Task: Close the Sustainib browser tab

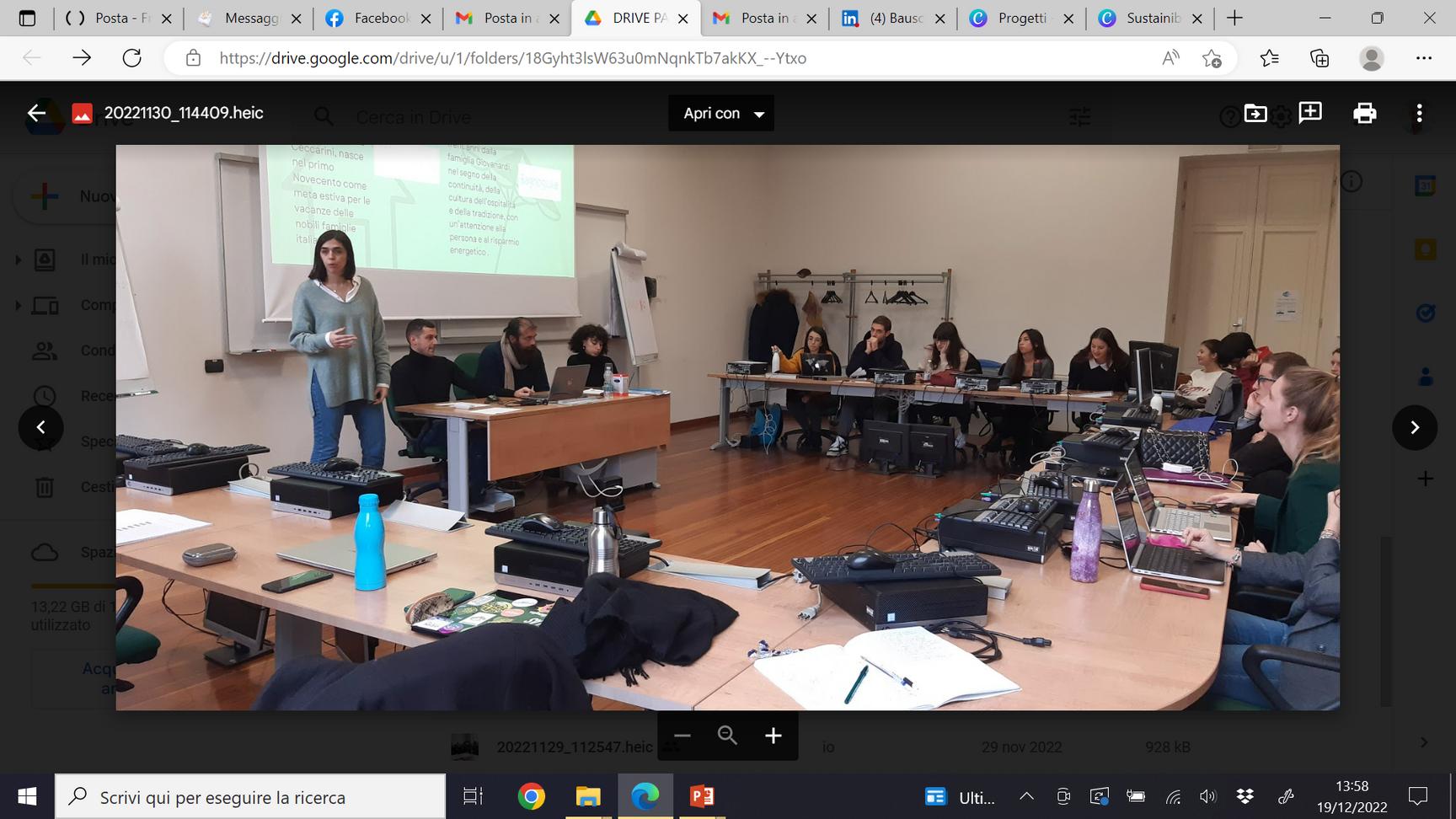Action: [1197, 19]
